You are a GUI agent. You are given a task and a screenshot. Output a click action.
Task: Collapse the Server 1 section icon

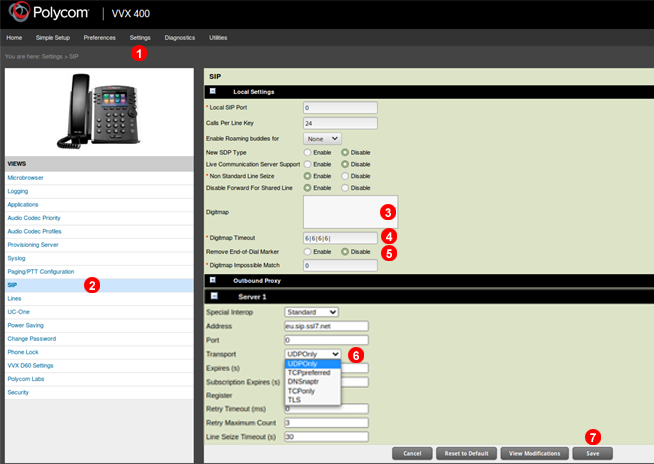(214, 296)
